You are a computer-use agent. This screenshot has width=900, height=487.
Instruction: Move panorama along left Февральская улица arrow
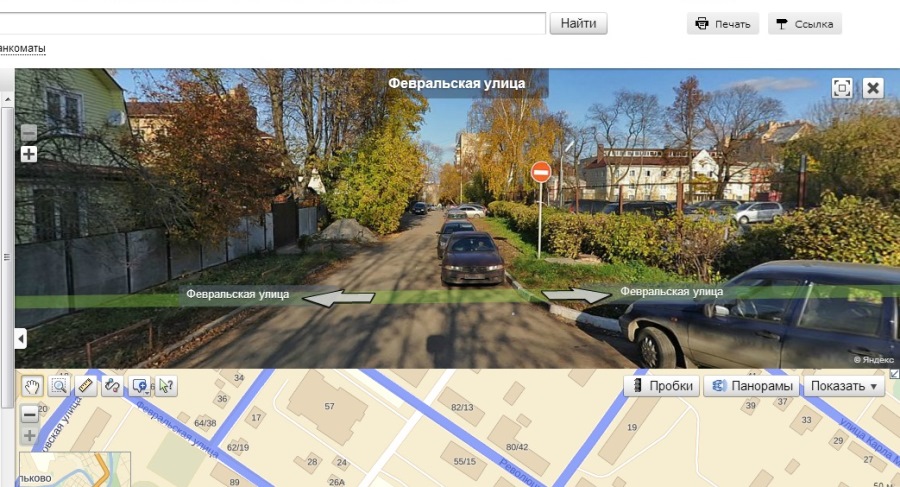tap(339, 297)
